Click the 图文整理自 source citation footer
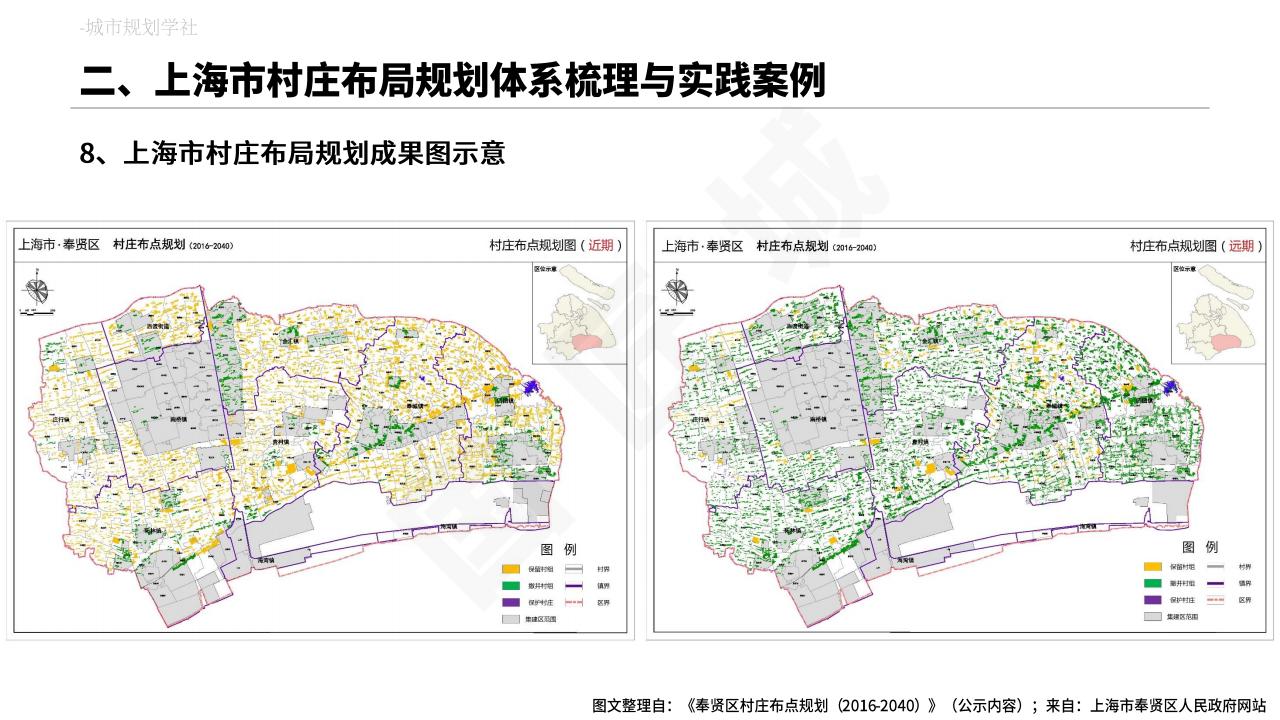This screenshot has height=720, width=1280. point(930,705)
